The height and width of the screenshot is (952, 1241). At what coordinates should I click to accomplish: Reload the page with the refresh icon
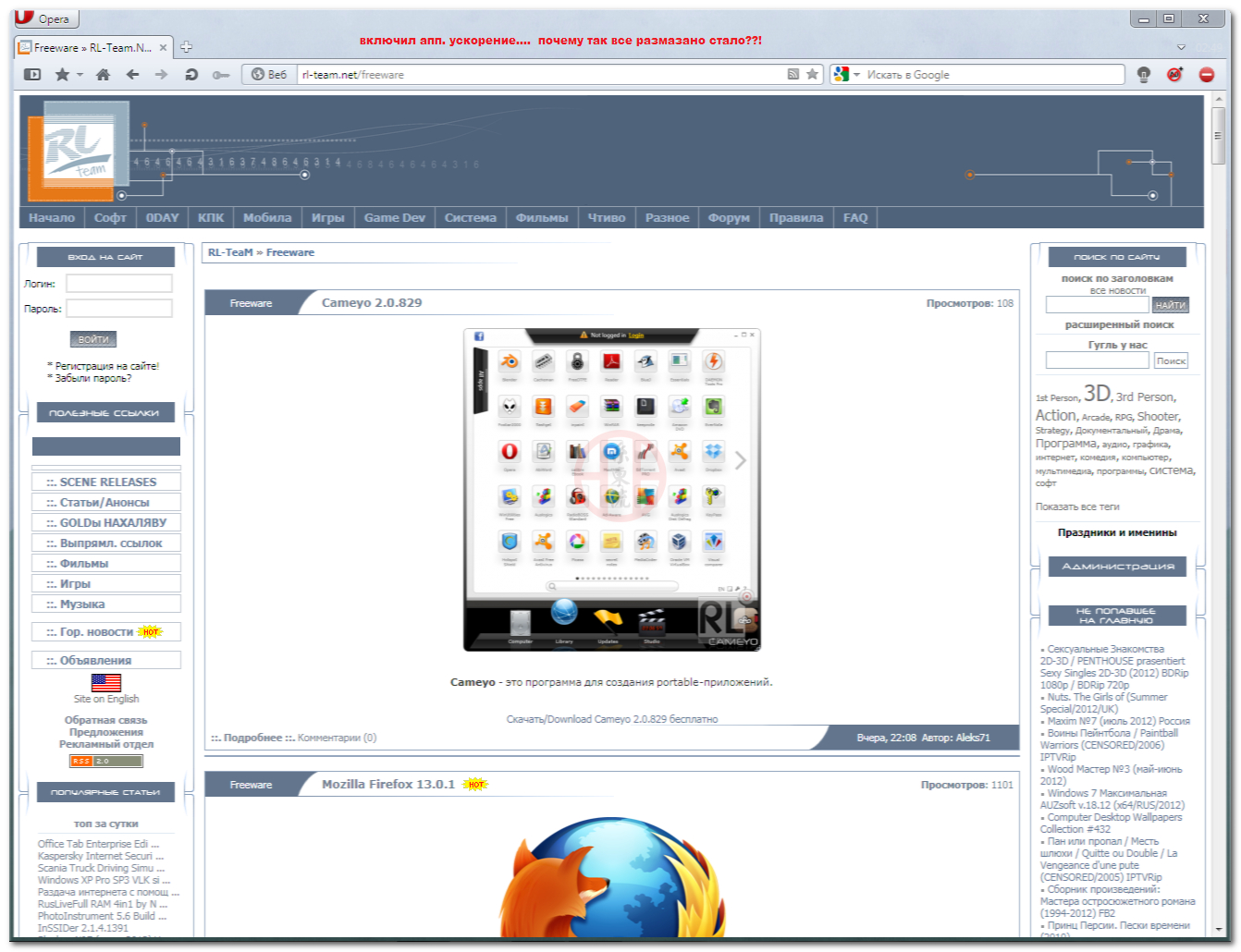click(191, 75)
